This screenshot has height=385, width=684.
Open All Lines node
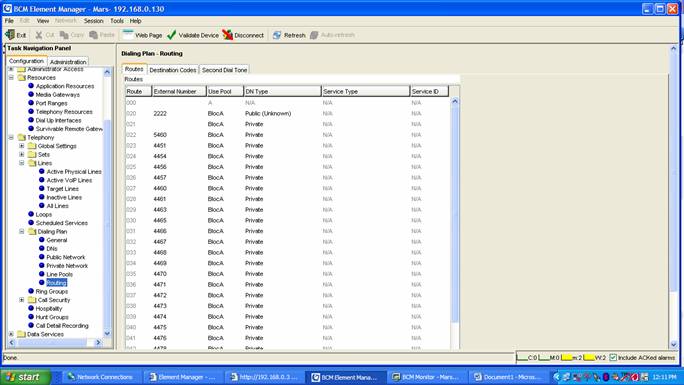pos(58,206)
